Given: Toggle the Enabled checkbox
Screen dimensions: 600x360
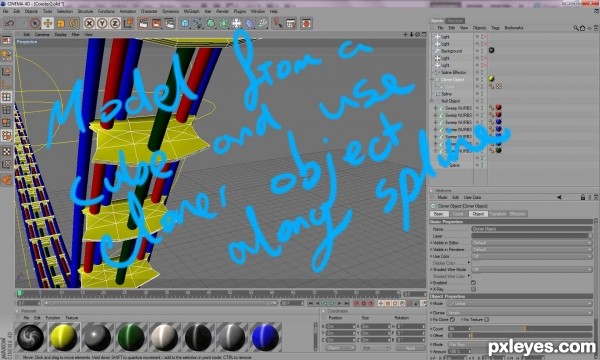Looking at the screenshot, I should [x=473, y=283].
